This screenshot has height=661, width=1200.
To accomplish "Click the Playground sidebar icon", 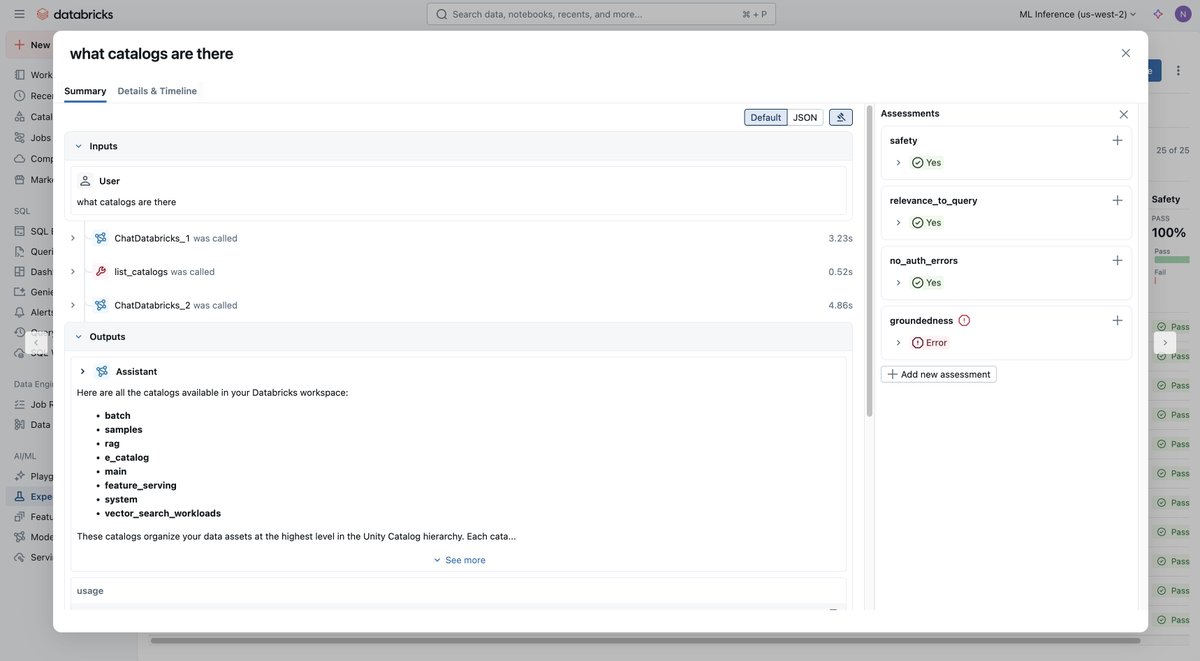I will tap(20, 476).
